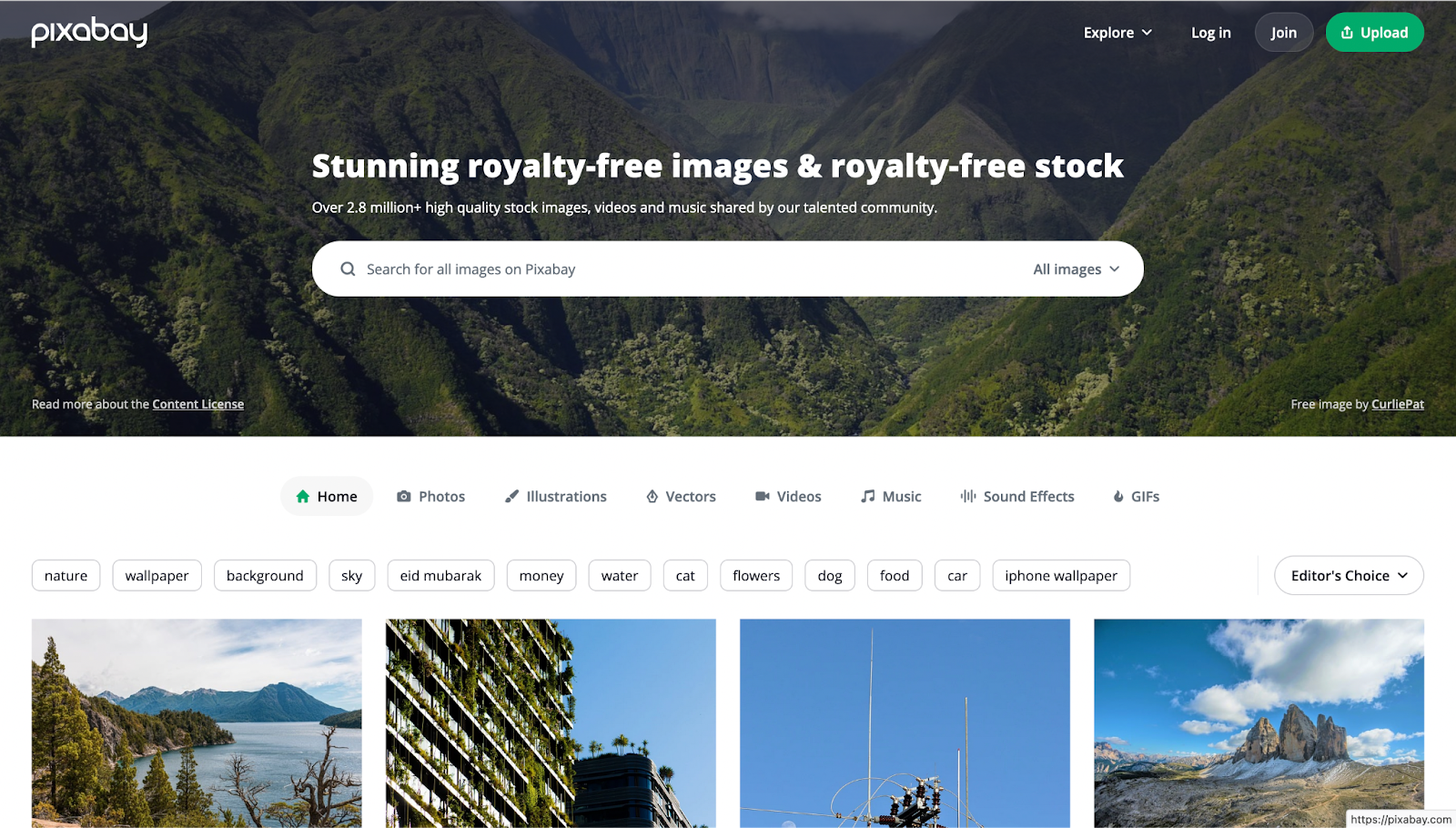Screen dimensions: 1456x828
Task: Open the Content License link
Action: click(x=197, y=404)
